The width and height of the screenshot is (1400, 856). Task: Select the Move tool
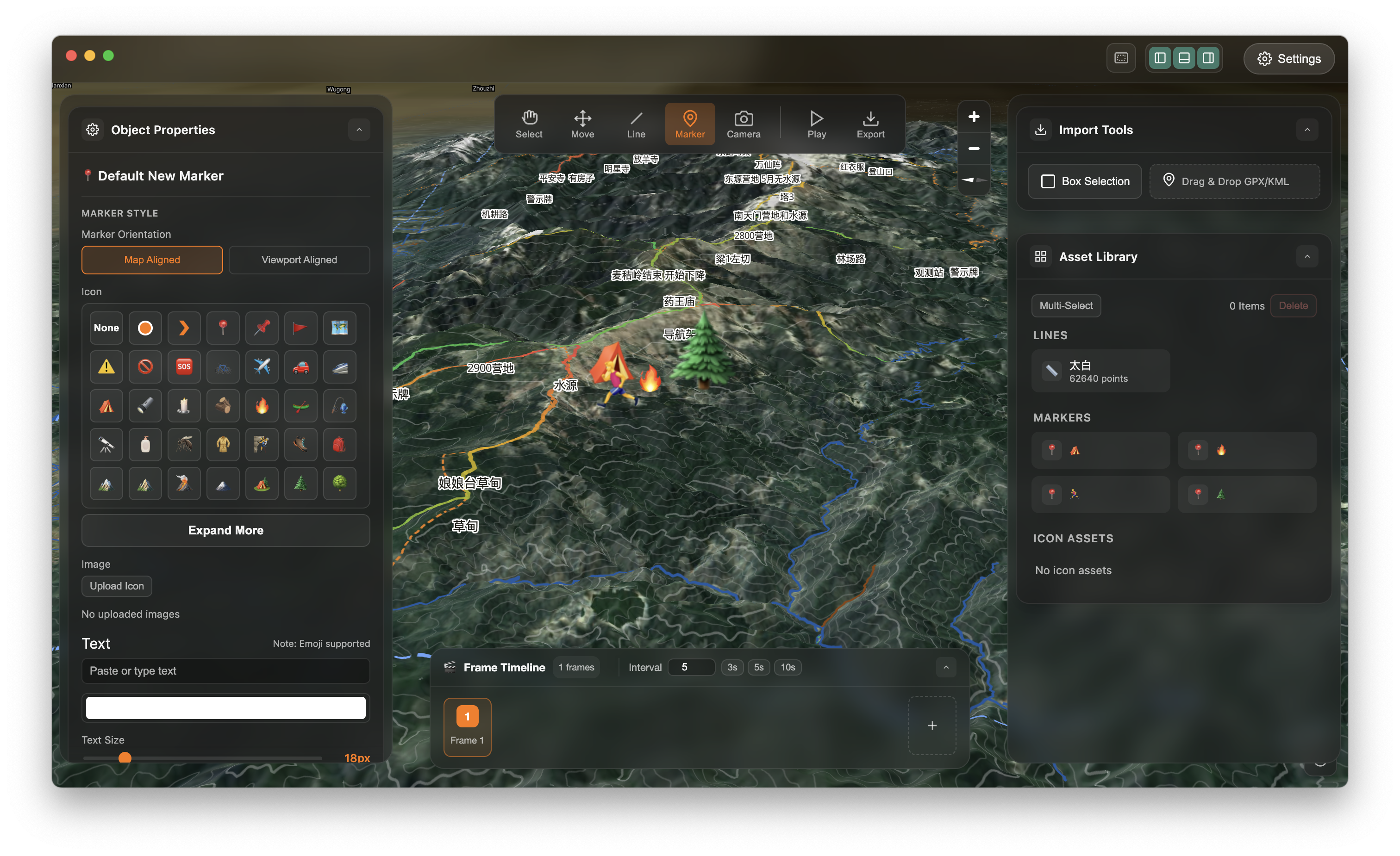click(x=582, y=123)
